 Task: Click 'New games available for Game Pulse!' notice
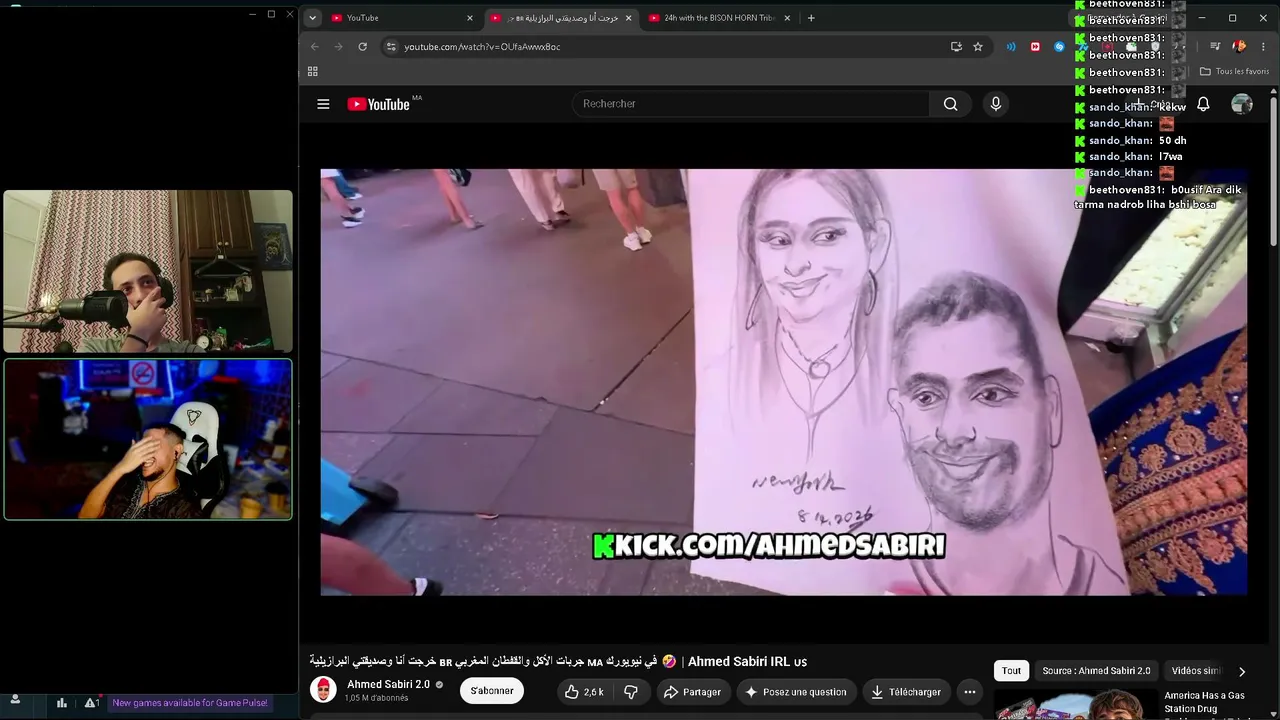coord(190,703)
